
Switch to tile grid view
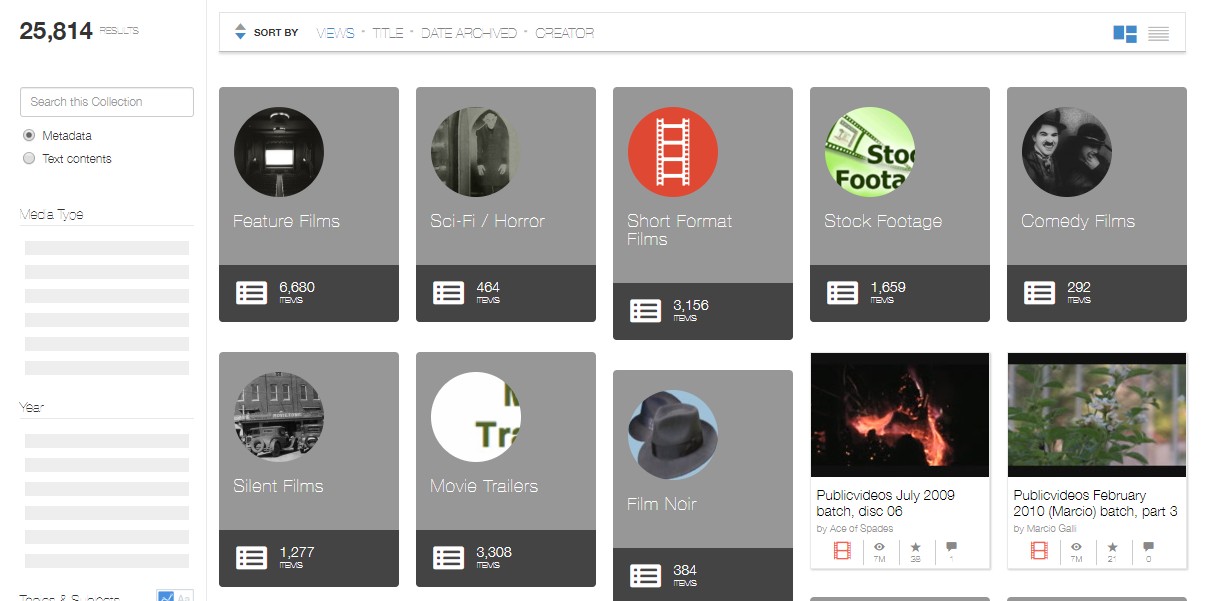click(1125, 33)
